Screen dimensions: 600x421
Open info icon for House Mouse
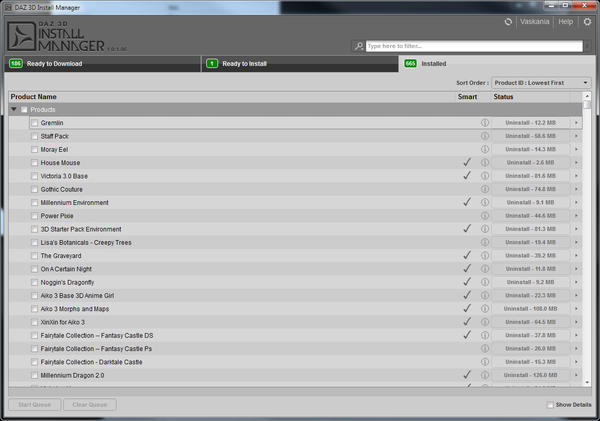click(485, 163)
